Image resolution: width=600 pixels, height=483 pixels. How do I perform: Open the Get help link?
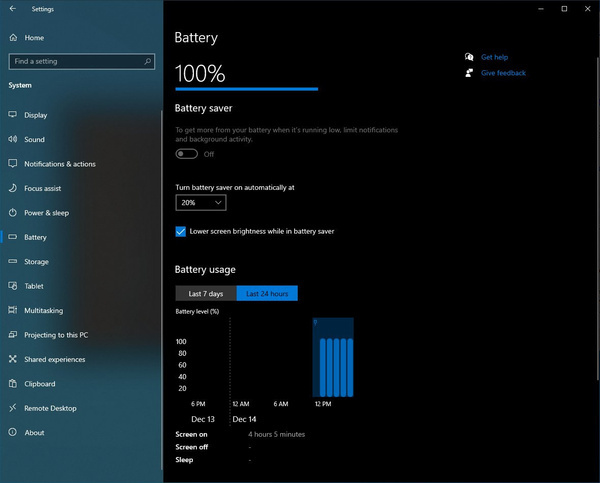pyautogui.click(x=494, y=57)
